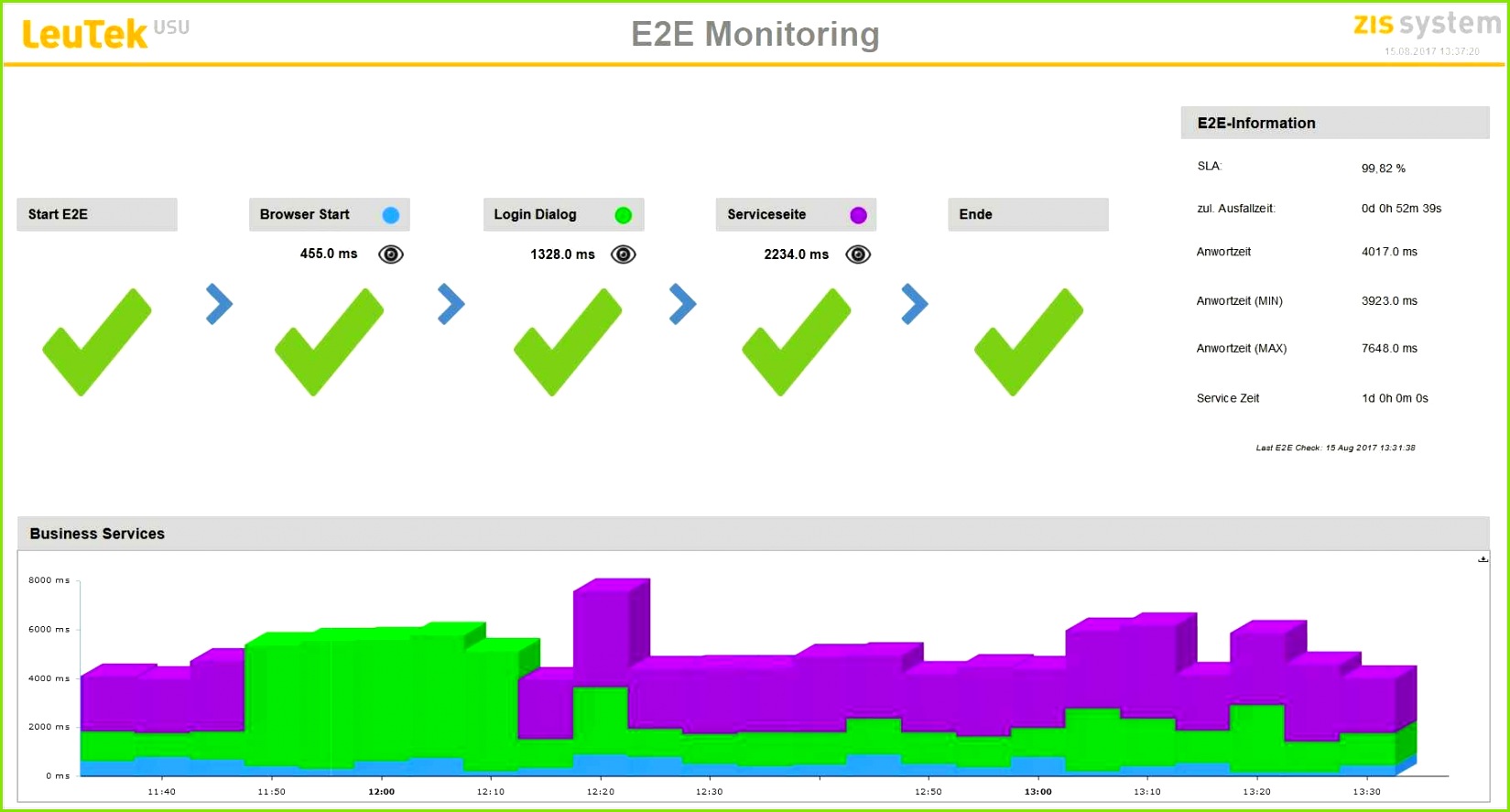Select the Ende step box
Viewport: 1510px width, 812px height.
(1028, 214)
